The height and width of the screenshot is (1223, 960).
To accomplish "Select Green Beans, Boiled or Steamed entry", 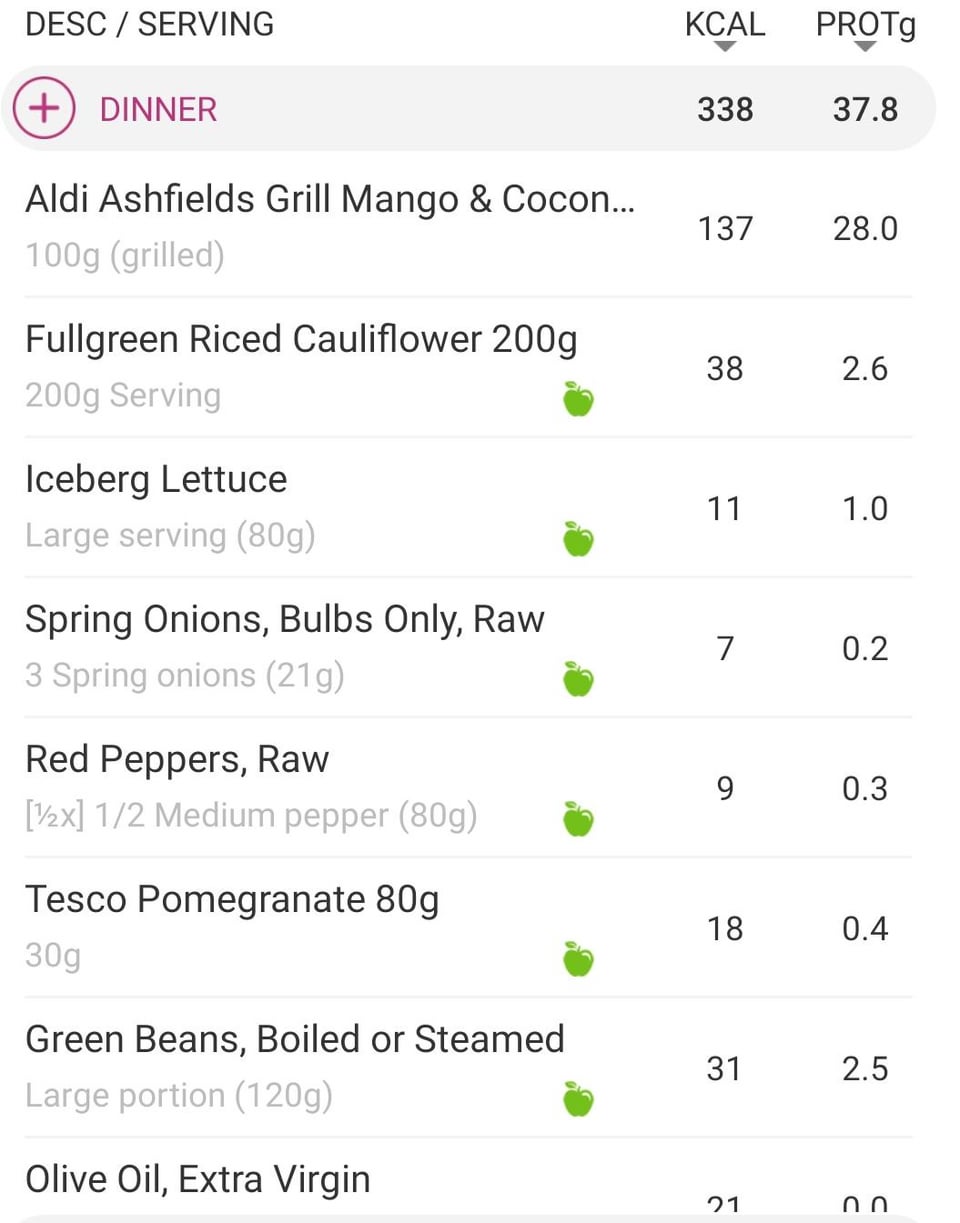I will 468,1067.
